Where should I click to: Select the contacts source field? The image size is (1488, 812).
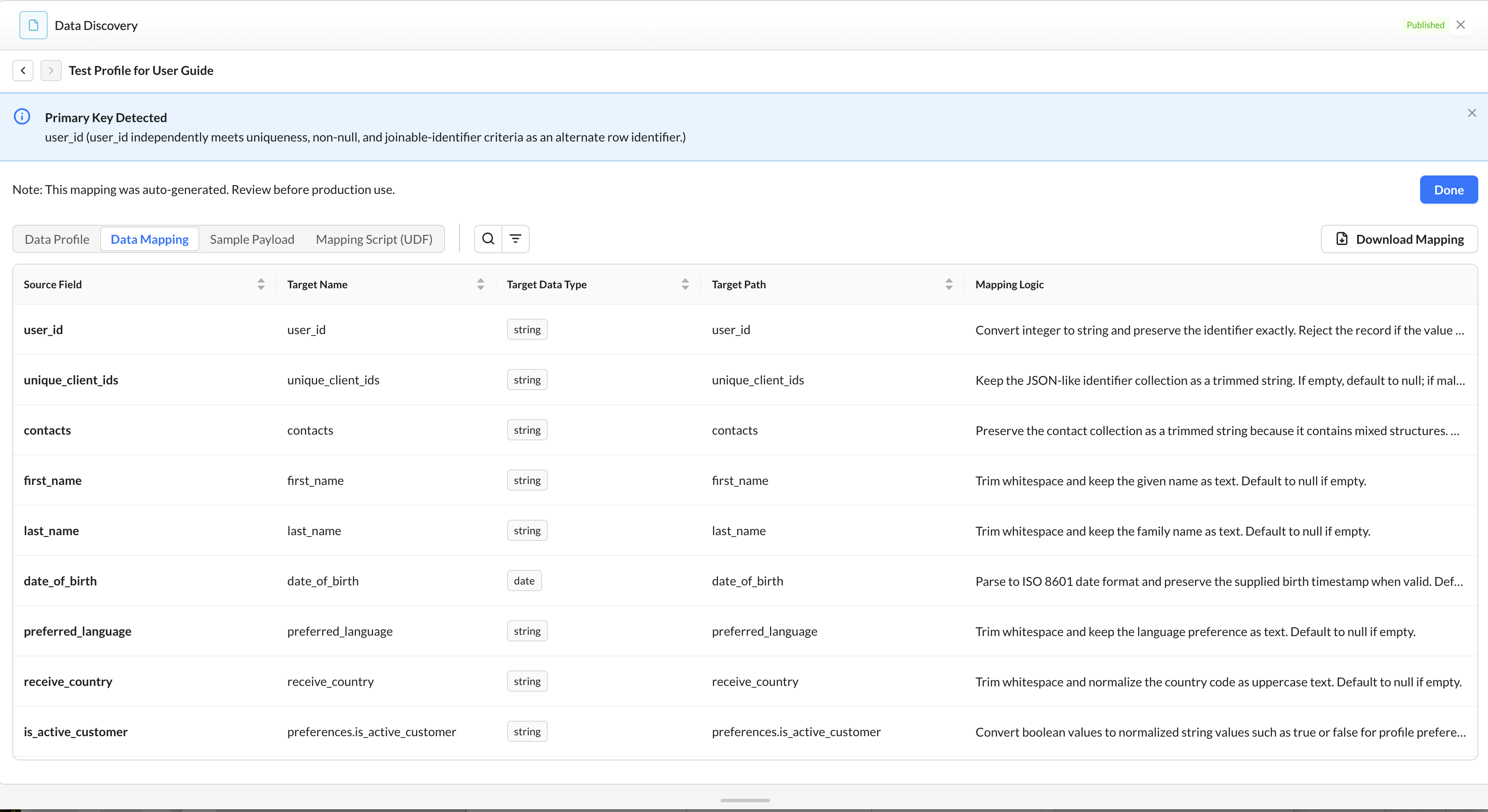tap(47, 430)
